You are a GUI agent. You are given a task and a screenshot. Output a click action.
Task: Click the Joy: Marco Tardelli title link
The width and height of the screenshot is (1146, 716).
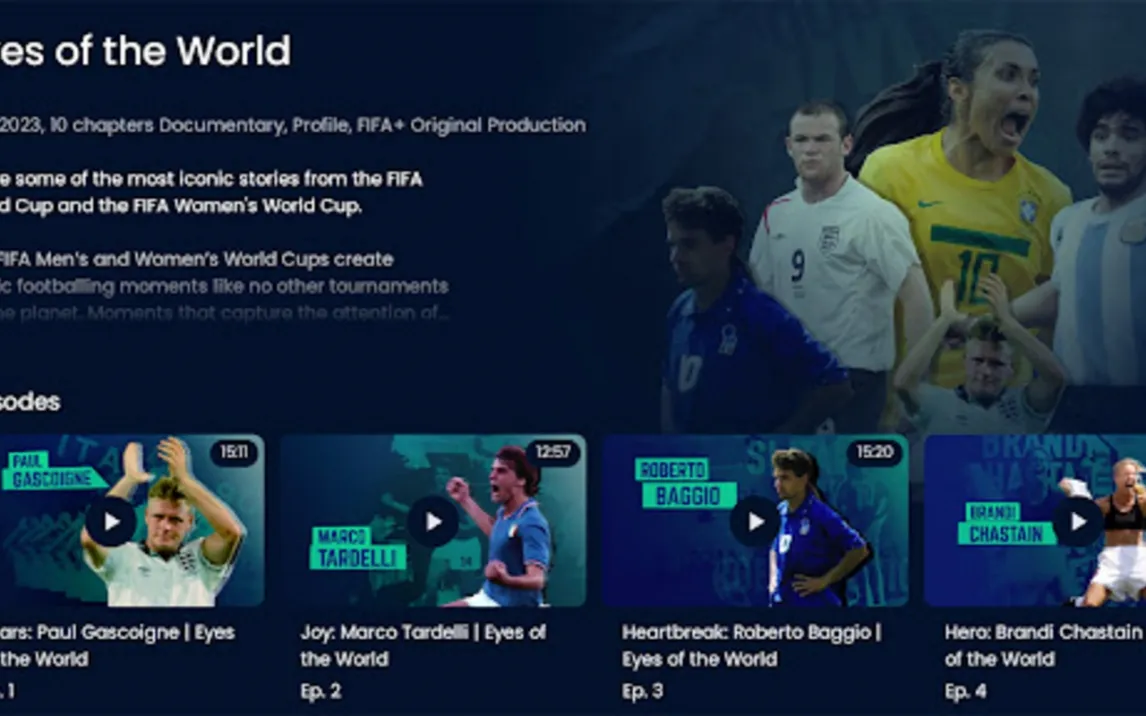coord(423,645)
